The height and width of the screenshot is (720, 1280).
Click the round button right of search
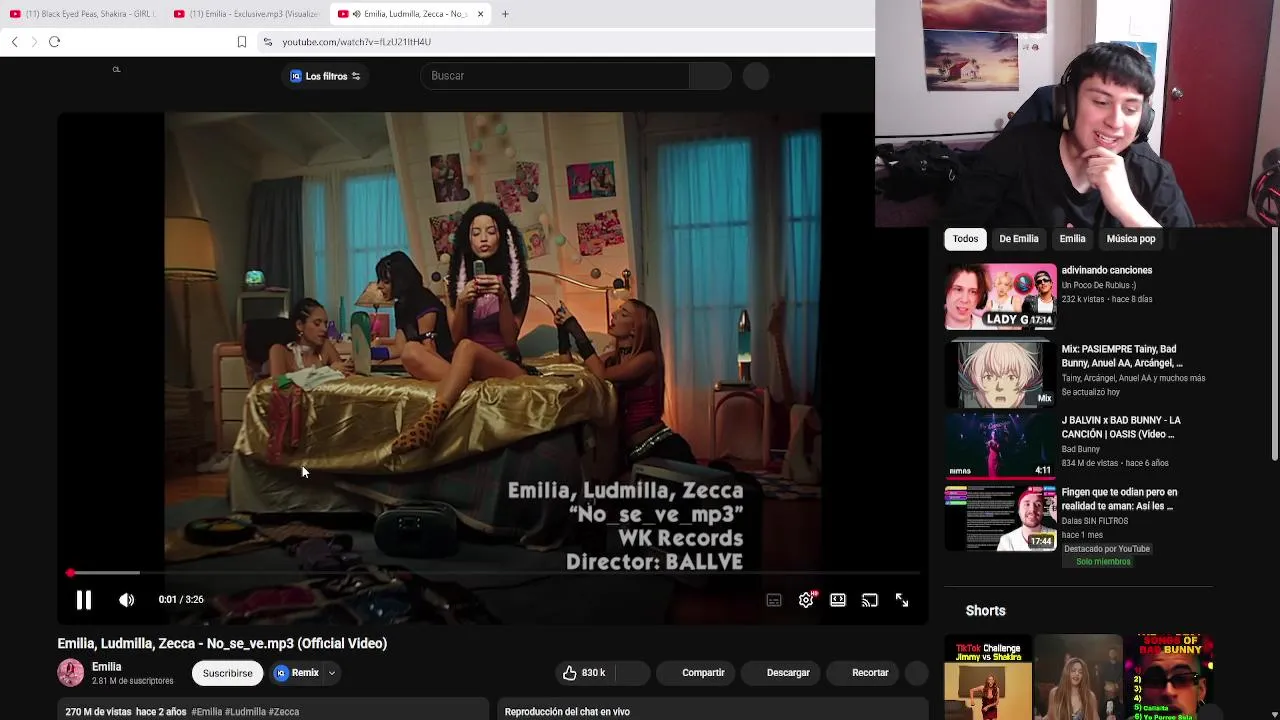(x=756, y=76)
